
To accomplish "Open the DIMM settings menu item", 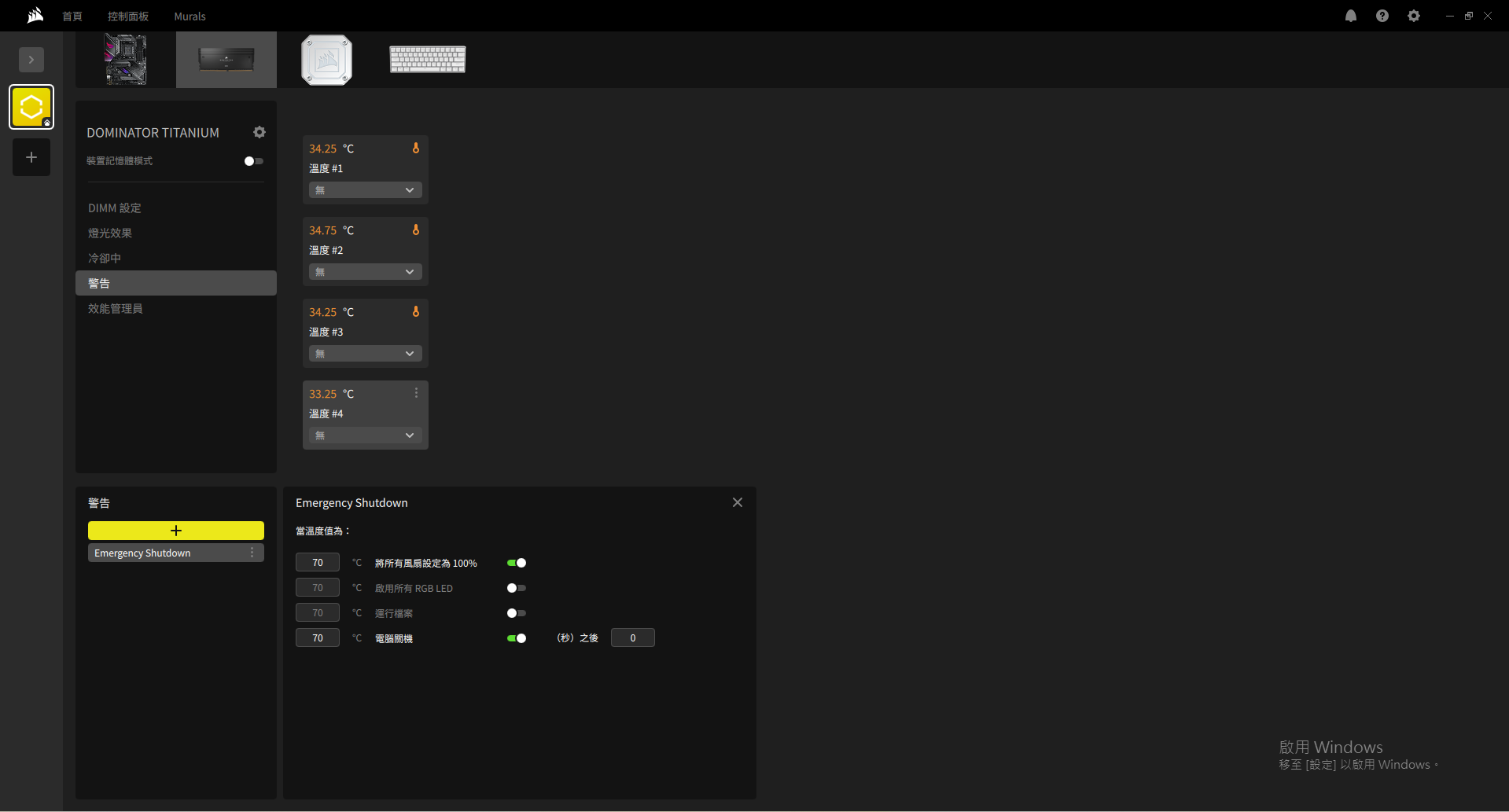I will (x=115, y=208).
